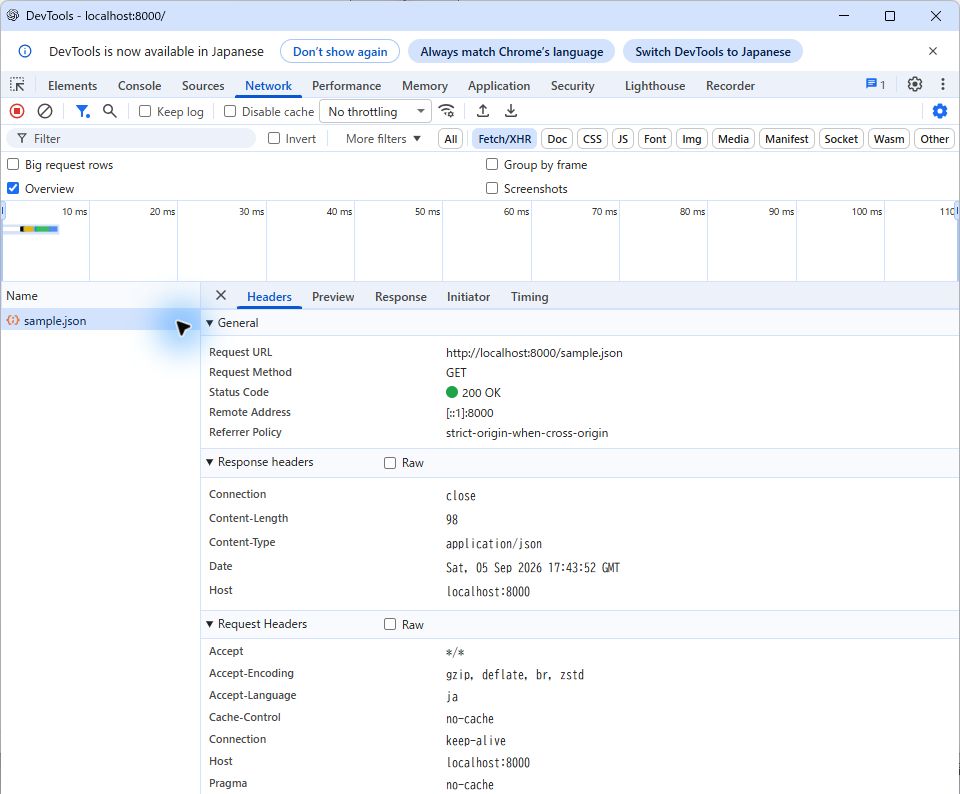Viewport: 960px width, 794px height.
Task: Open network conditions wifi icon
Action: (x=447, y=111)
